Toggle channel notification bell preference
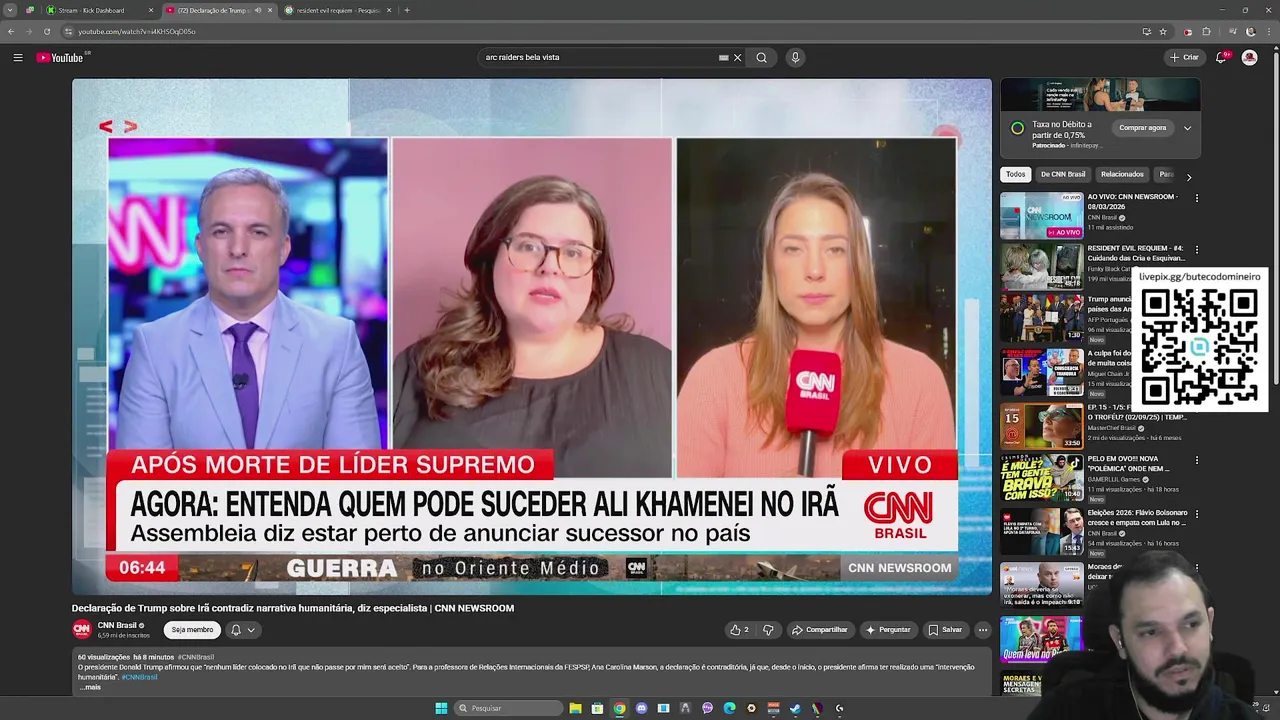The image size is (1280, 720). 243,630
